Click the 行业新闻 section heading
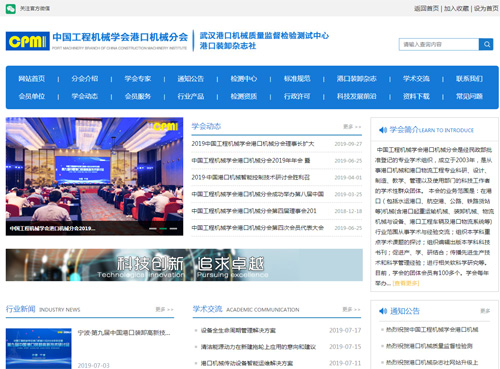Viewport: 500px width, 369px height. click(x=20, y=309)
